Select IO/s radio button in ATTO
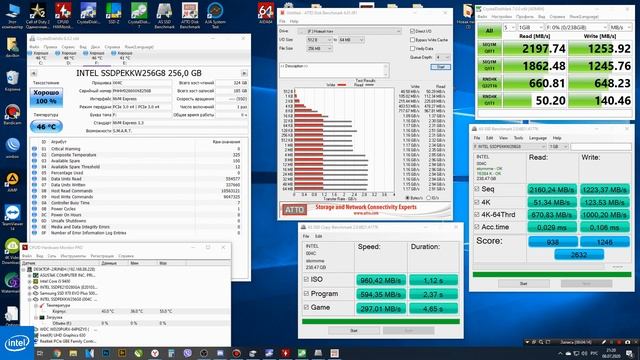Viewport: 640px width, 360px height. (428, 198)
